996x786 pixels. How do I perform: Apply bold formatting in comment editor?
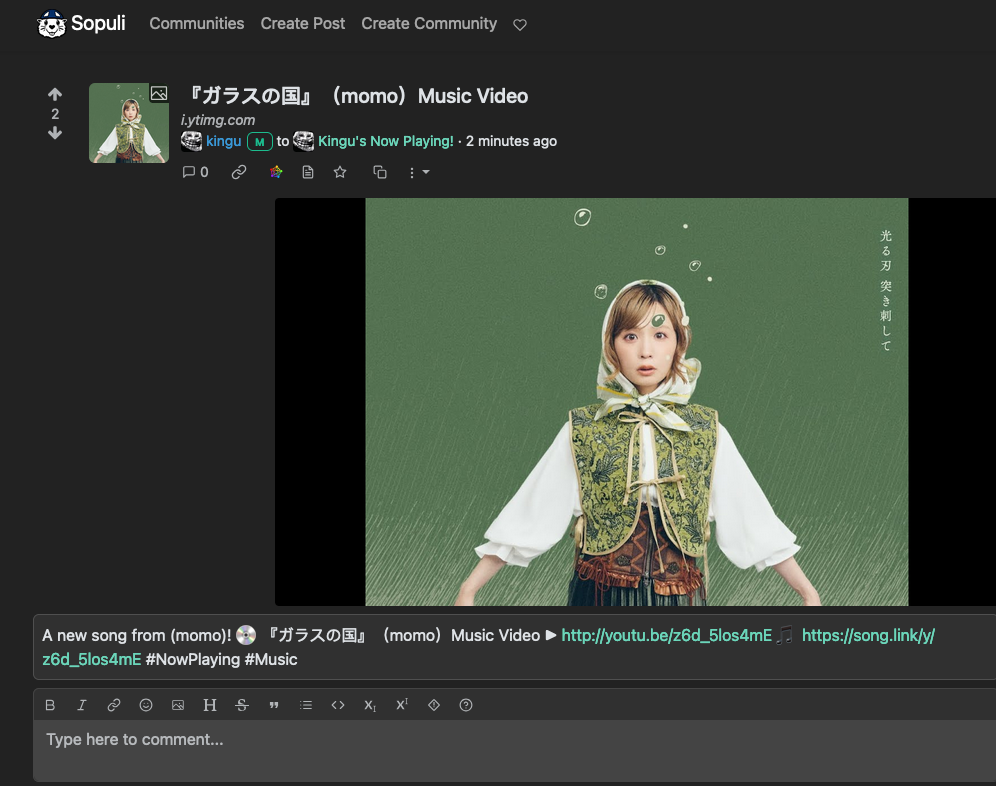[x=50, y=705]
